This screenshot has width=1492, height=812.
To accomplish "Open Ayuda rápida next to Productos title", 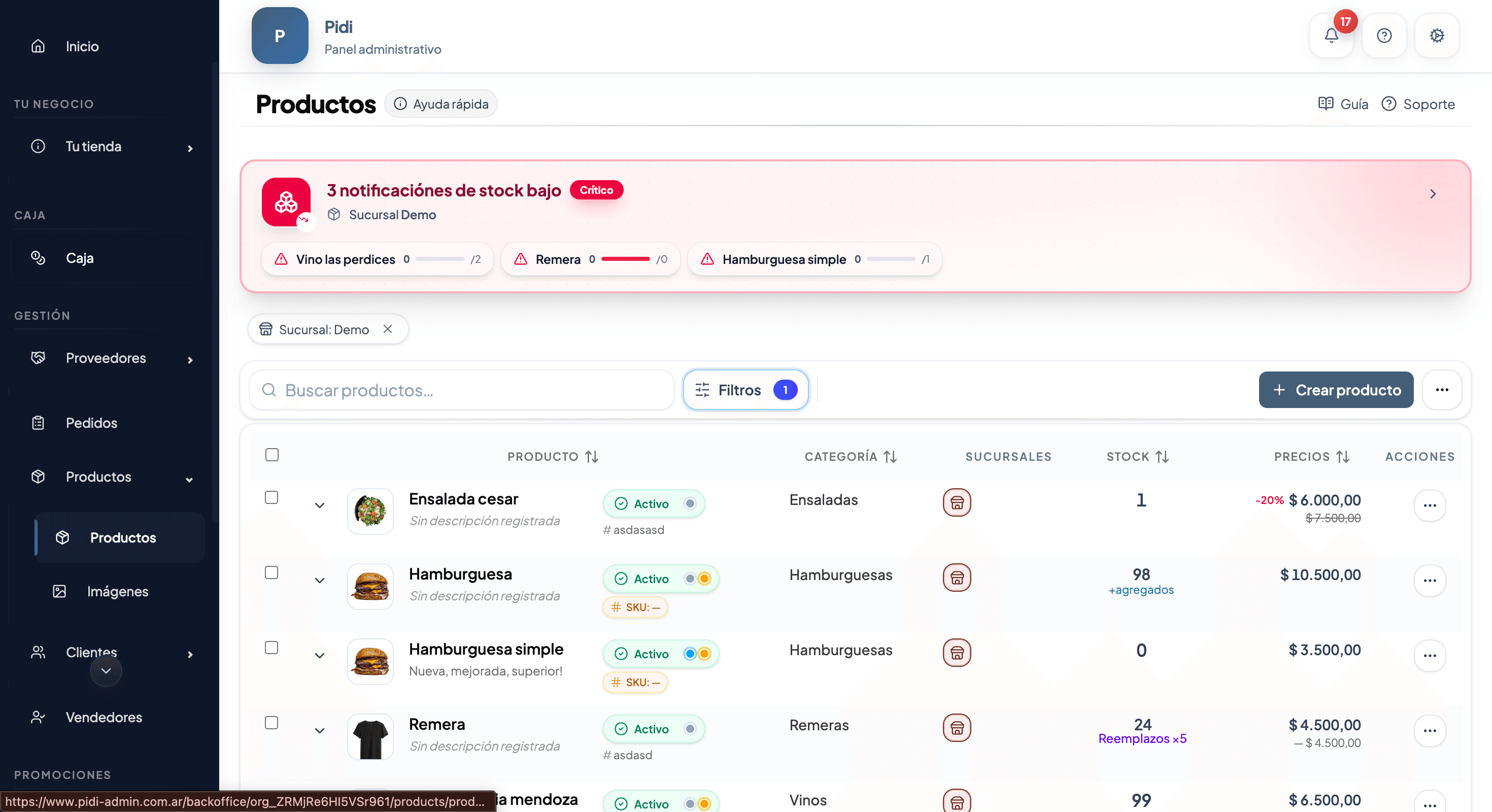I will point(441,104).
